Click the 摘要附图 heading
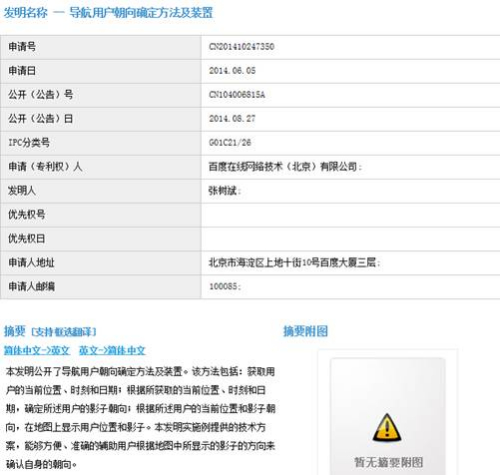 pyautogui.click(x=306, y=331)
